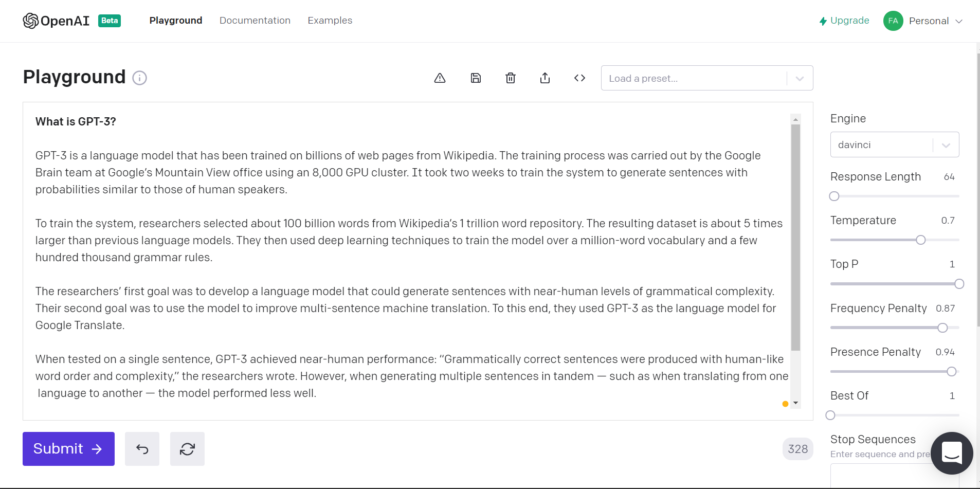980x489 pixels.
Task: Delete preset using trash icon
Action: pos(511,78)
